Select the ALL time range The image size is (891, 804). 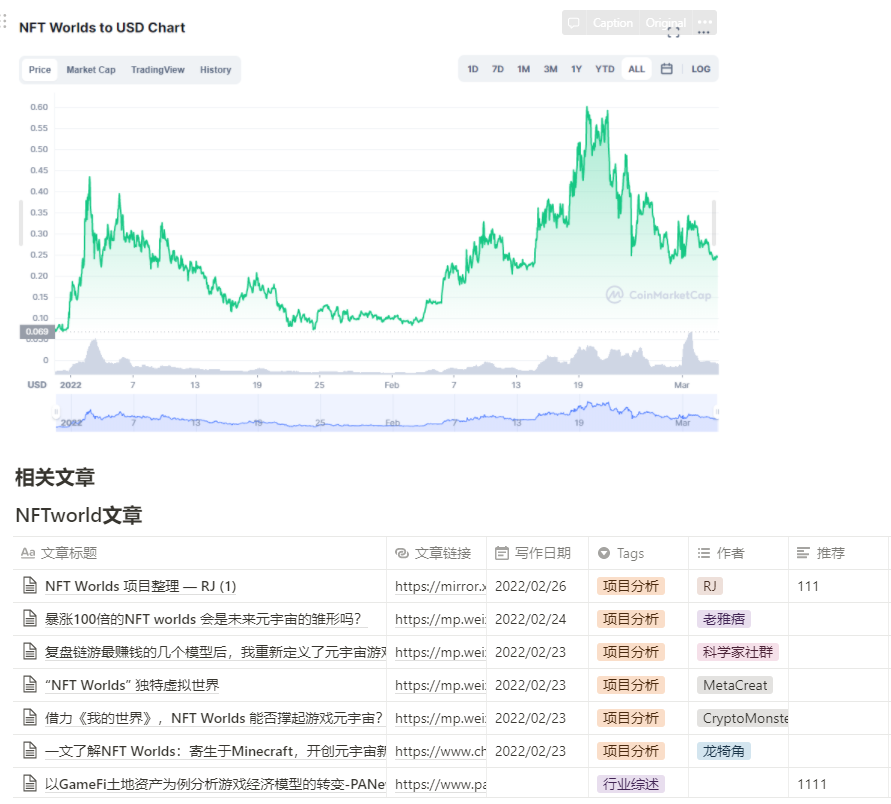click(x=636, y=69)
